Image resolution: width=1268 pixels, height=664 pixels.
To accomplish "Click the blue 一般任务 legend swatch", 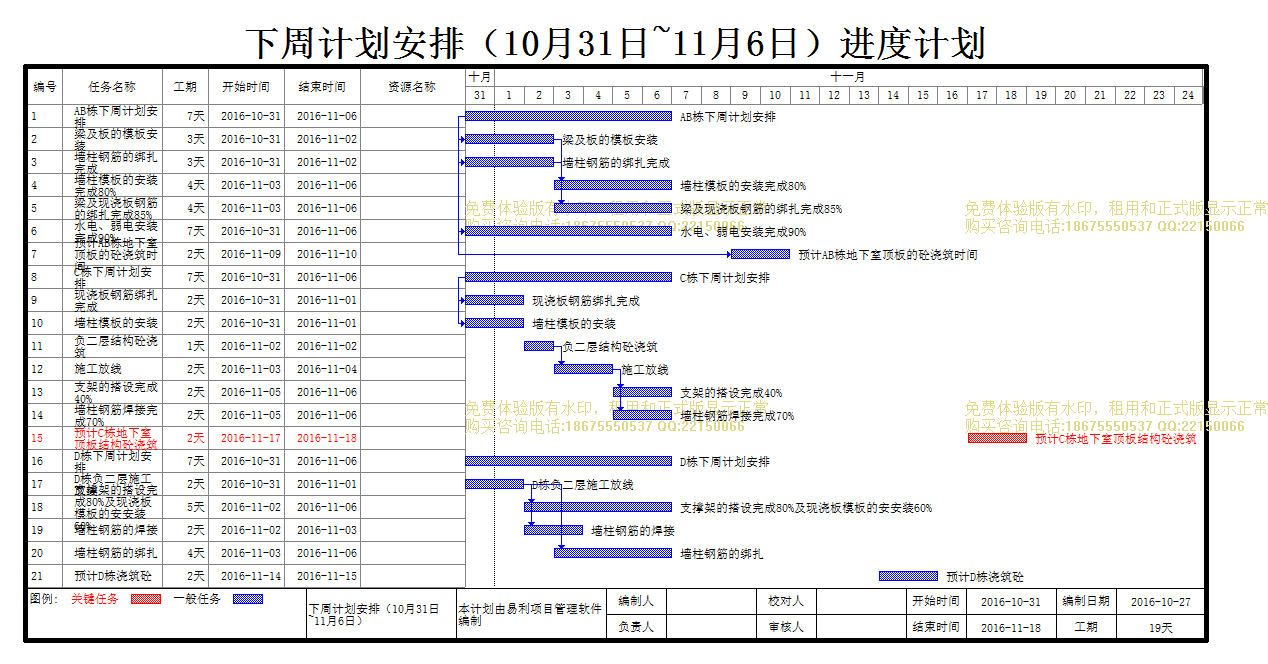I will pyautogui.click(x=248, y=599).
